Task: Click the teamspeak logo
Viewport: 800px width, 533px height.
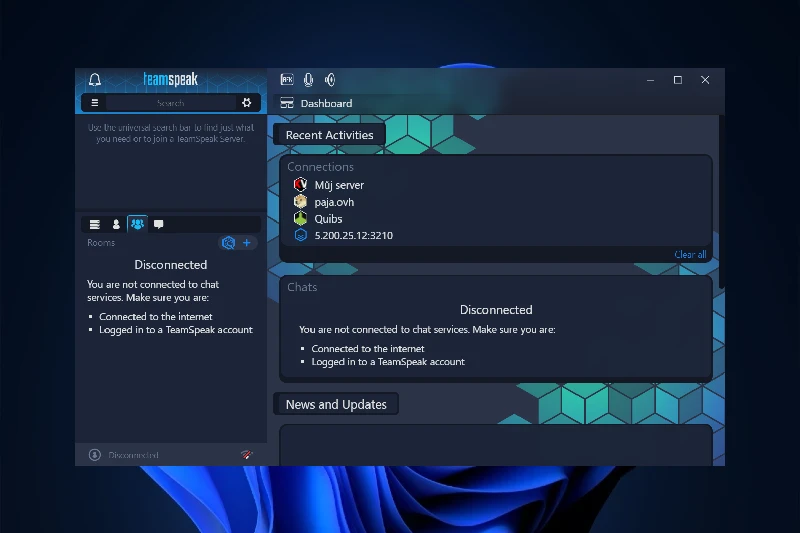Action: 170,80
